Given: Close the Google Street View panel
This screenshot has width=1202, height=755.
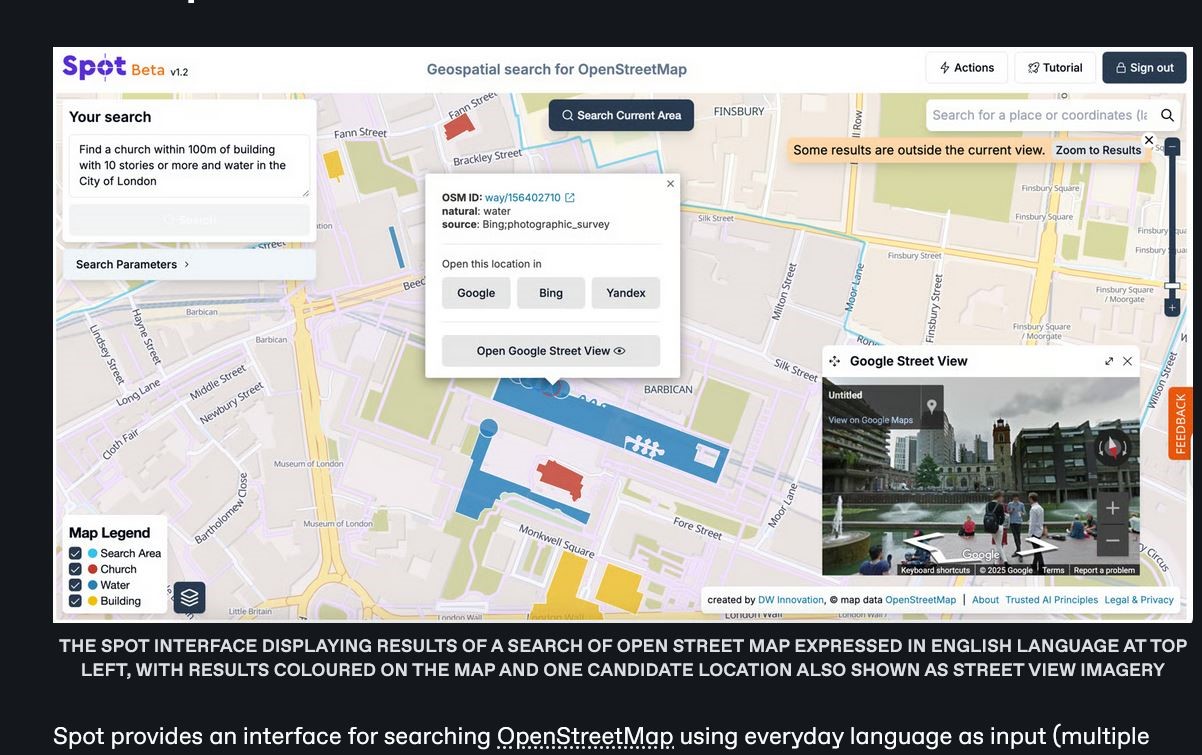Looking at the screenshot, I should (x=1128, y=361).
